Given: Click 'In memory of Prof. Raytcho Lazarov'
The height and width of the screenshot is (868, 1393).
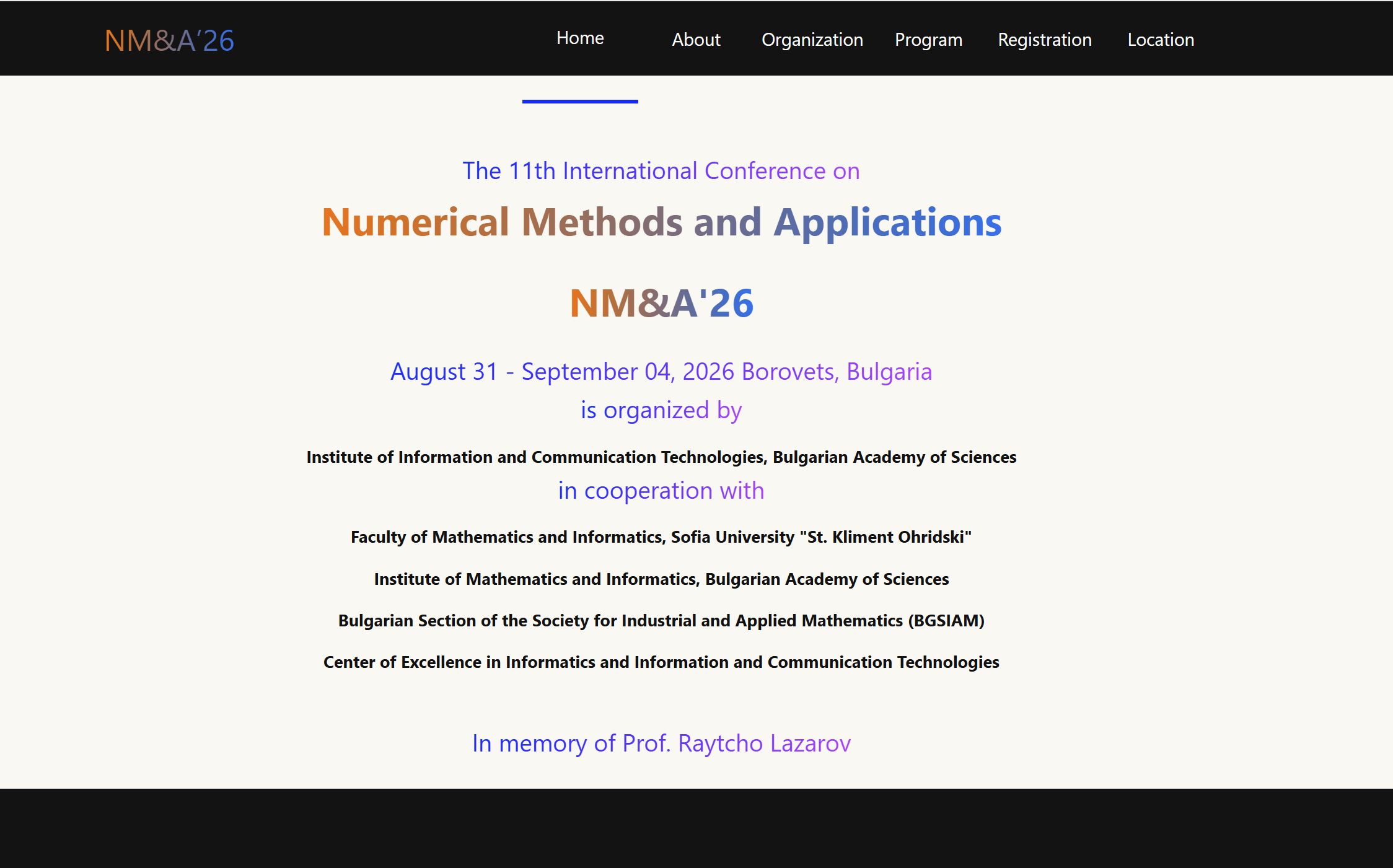Looking at the screenshot, I should tap(661, 743).
